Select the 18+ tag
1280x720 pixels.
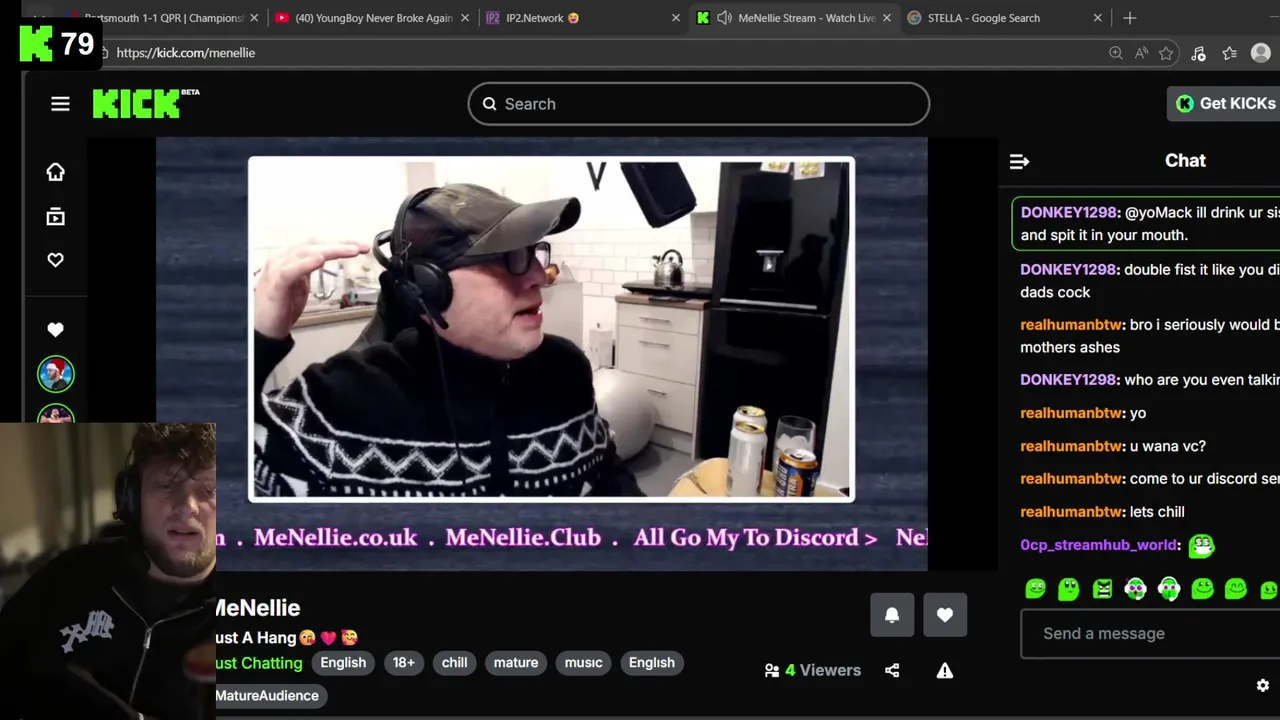click(404, 663)
